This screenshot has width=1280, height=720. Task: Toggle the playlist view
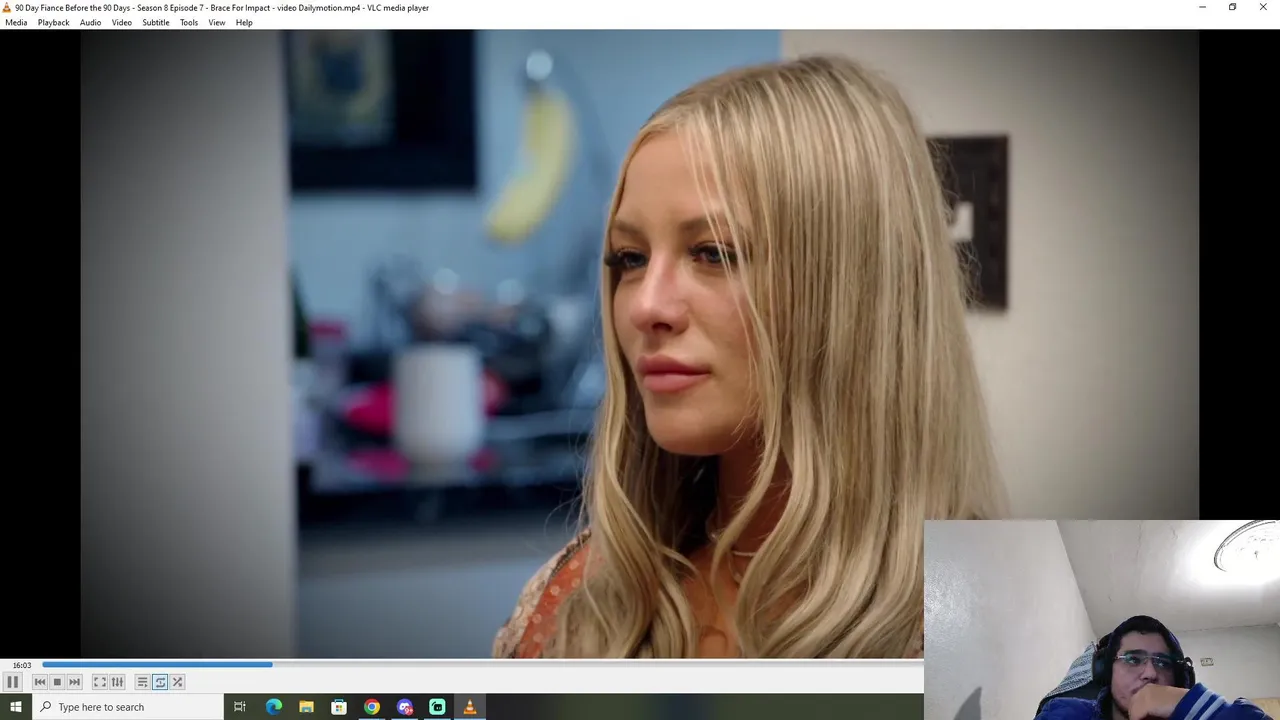[142, 682]
